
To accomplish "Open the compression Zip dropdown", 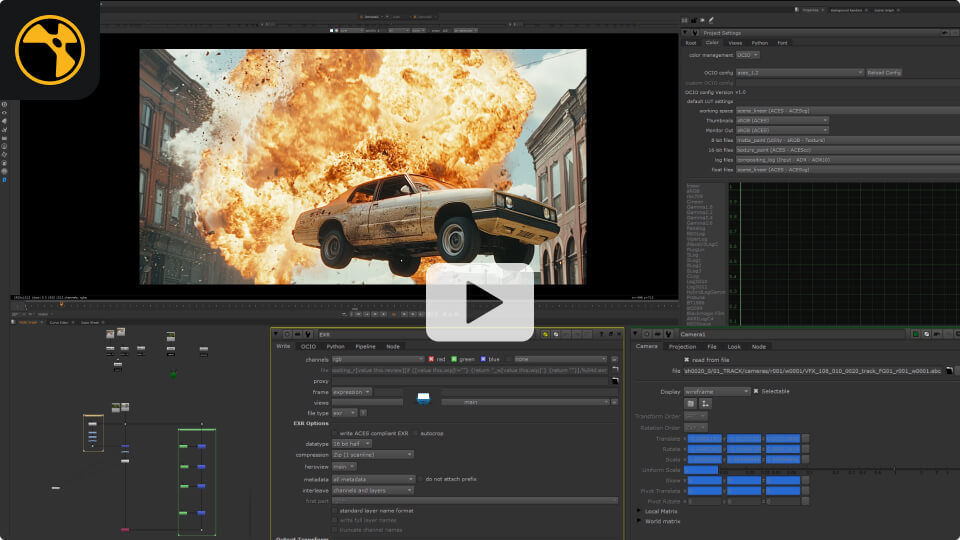I will pyautogui.click(x=372, y=454).
